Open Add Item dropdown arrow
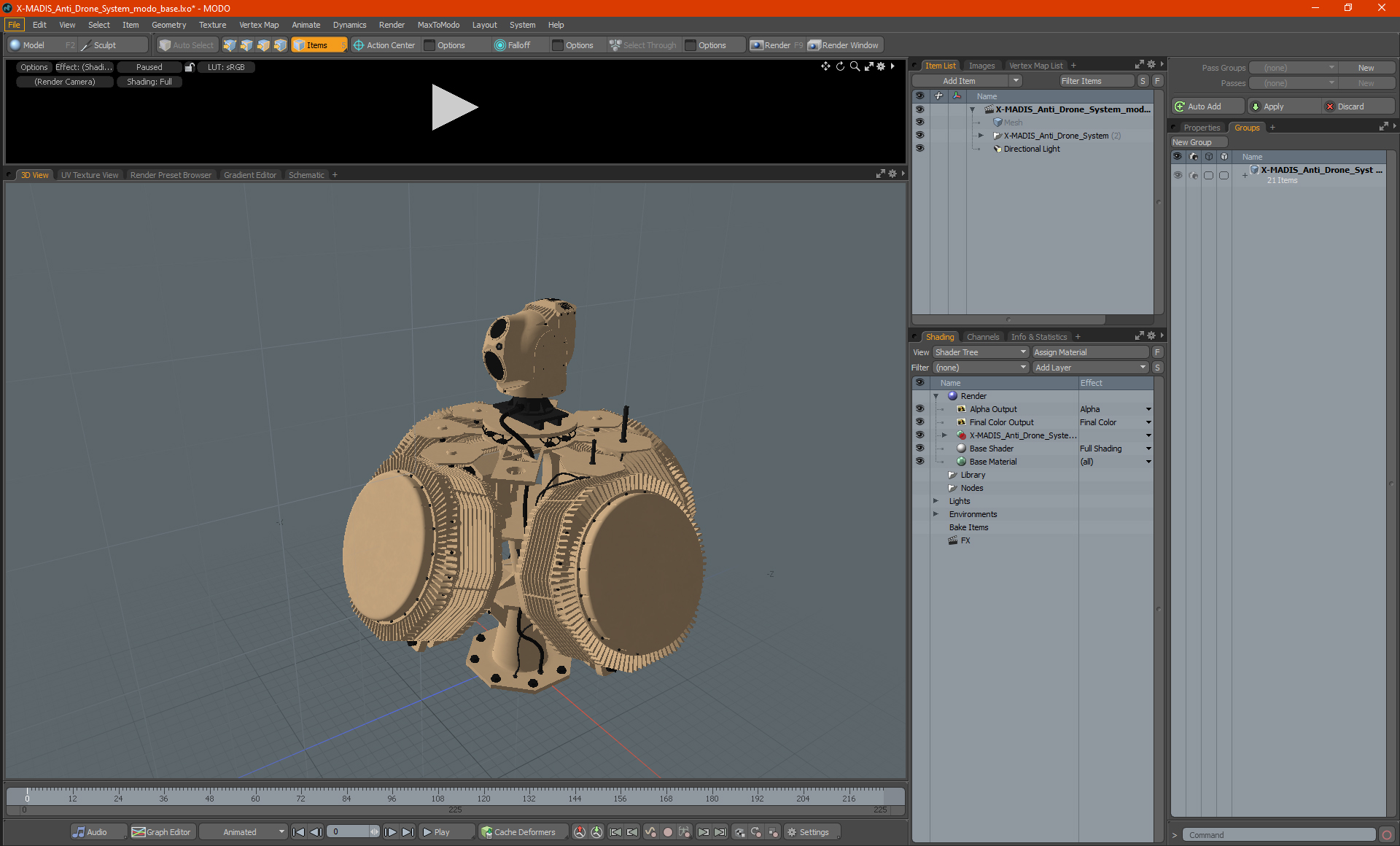This screenshot has width=1400, height=846. point(1016,81)
